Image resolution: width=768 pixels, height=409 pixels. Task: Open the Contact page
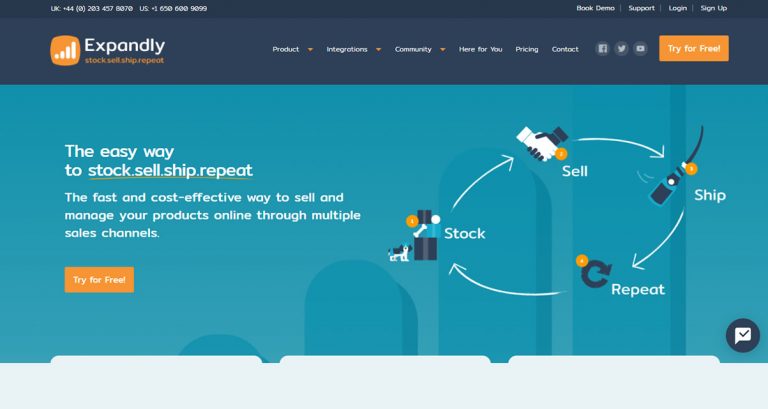coord(565,49)
